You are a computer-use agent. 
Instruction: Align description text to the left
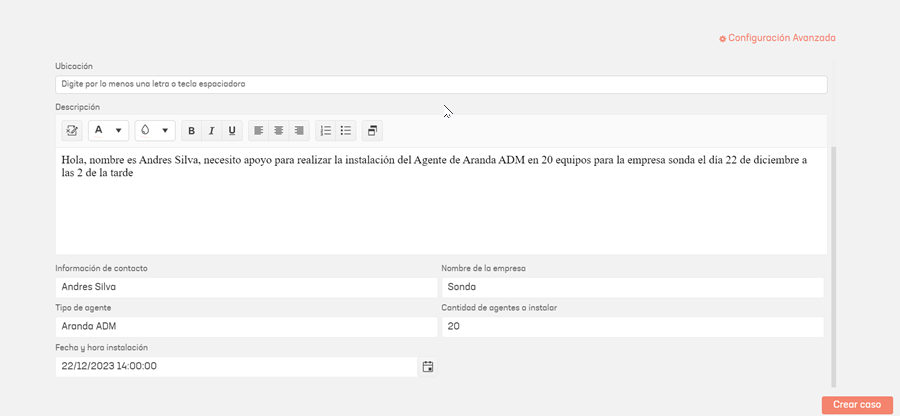[x=259, y=131]
